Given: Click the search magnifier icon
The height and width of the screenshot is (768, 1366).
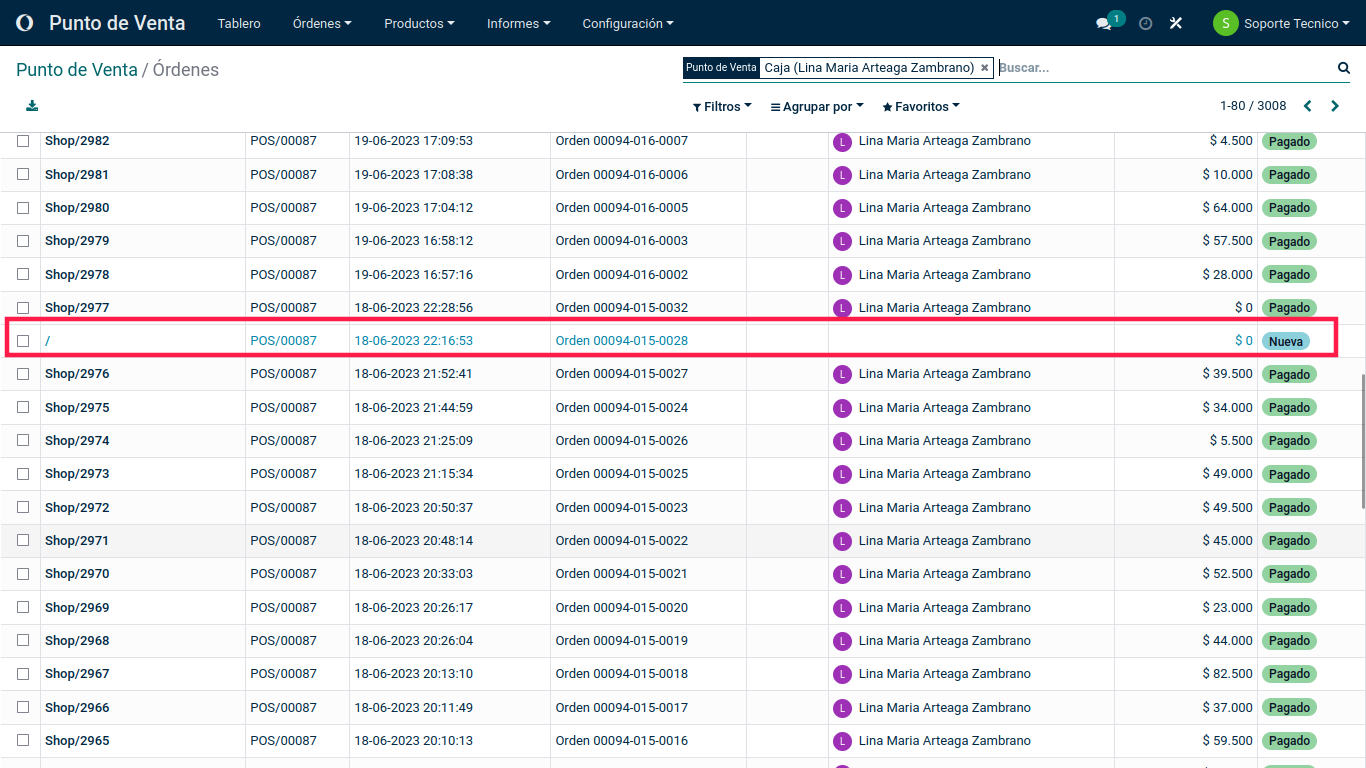Looking at the screenshot, I should [1344, 68].
